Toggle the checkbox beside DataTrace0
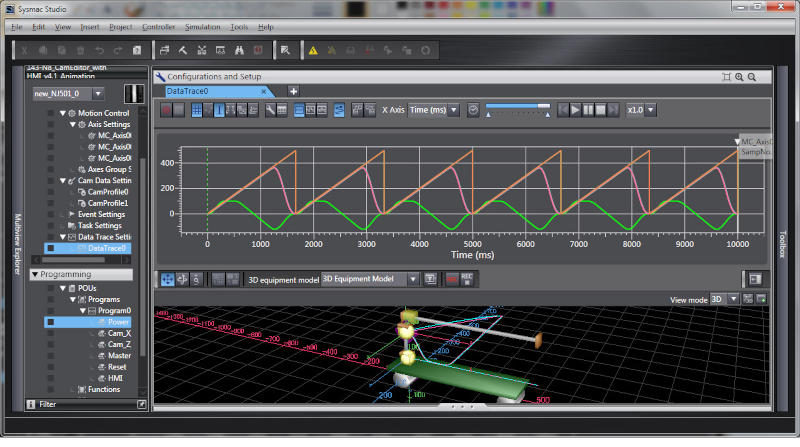 point(51,249)
